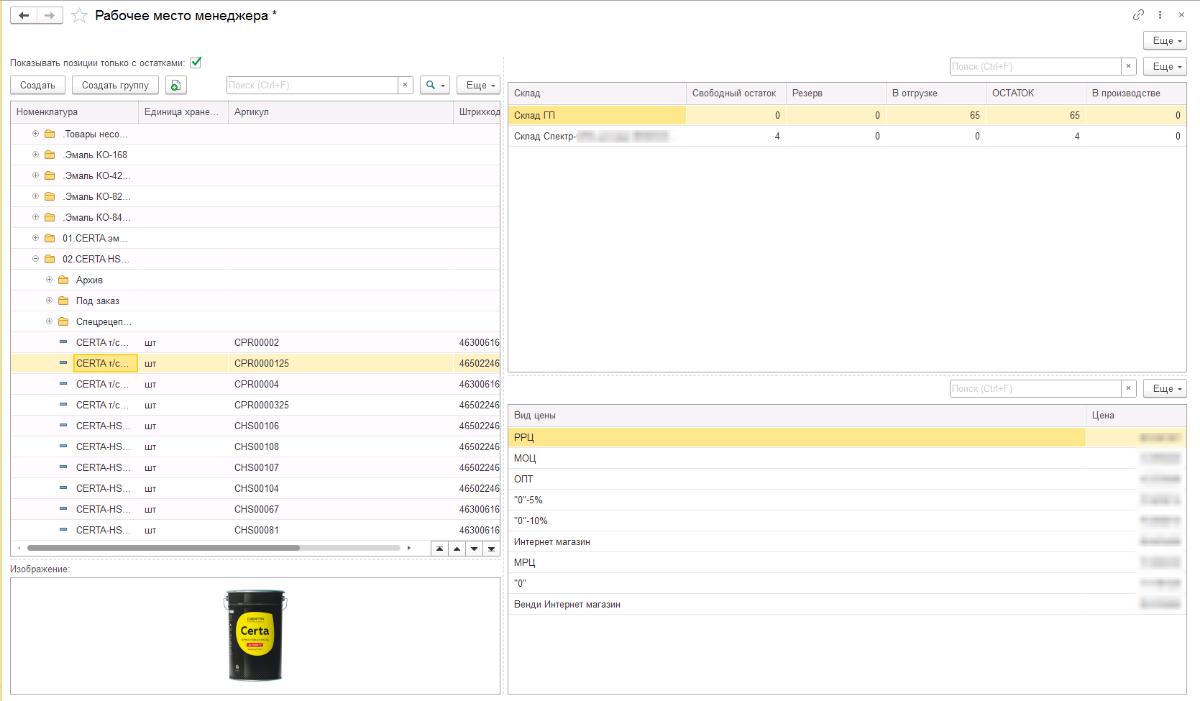Screen dimensions: 1200x701
Task: Click the Создать группу button
Action: click(115, 85)
